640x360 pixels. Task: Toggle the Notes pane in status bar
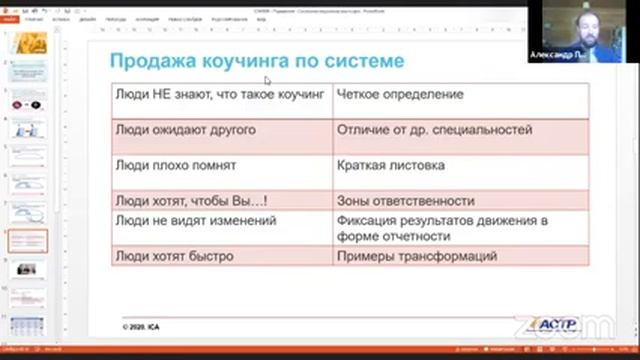467,350
